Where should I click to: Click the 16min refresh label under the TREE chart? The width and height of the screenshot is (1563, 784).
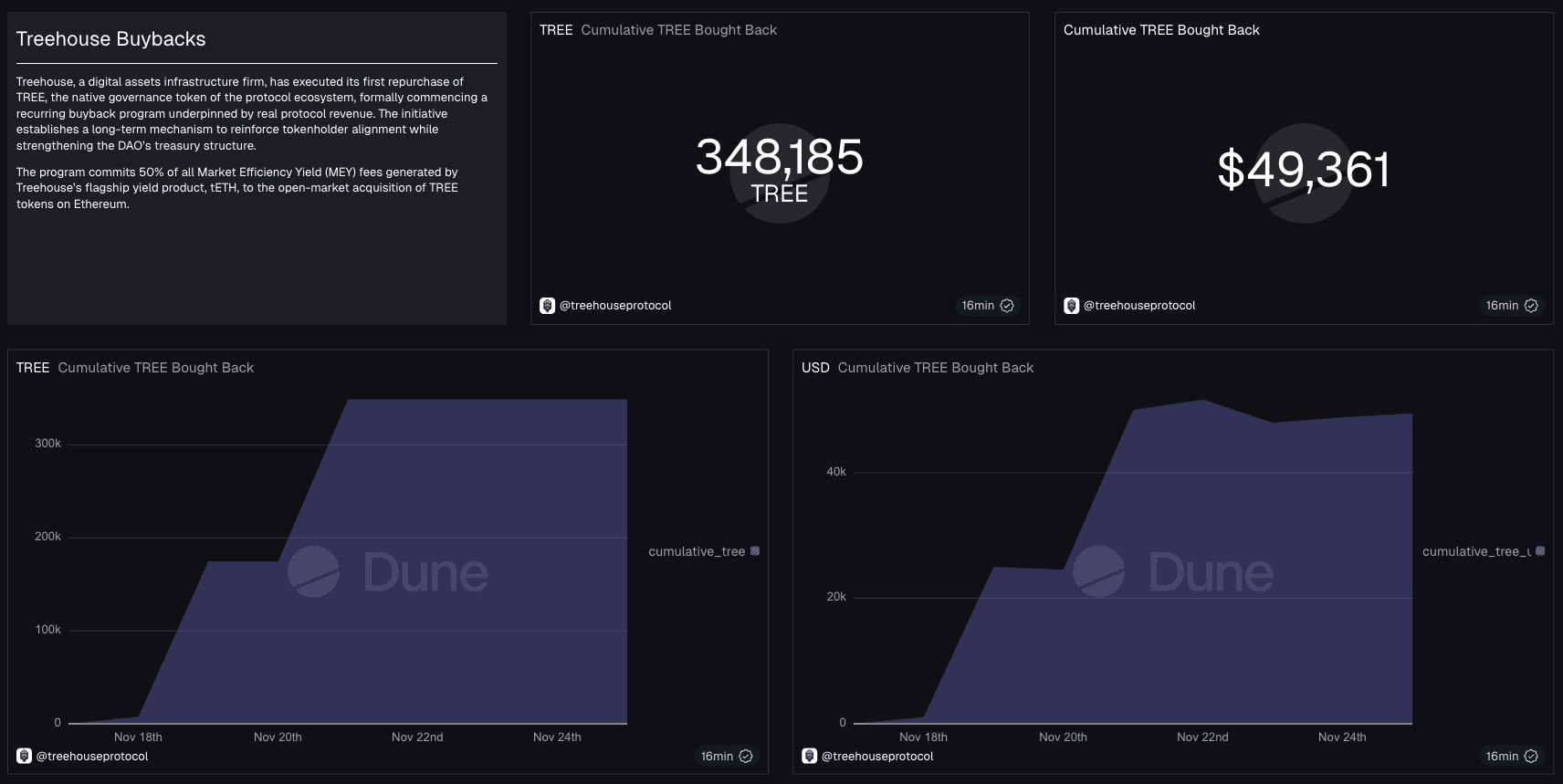(x=717, y=756)
